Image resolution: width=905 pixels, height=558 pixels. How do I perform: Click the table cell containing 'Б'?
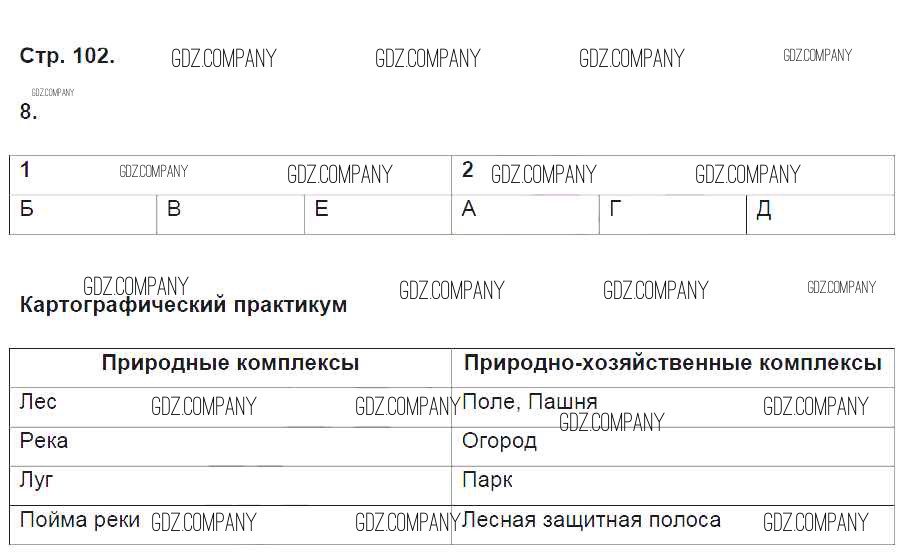83,213
